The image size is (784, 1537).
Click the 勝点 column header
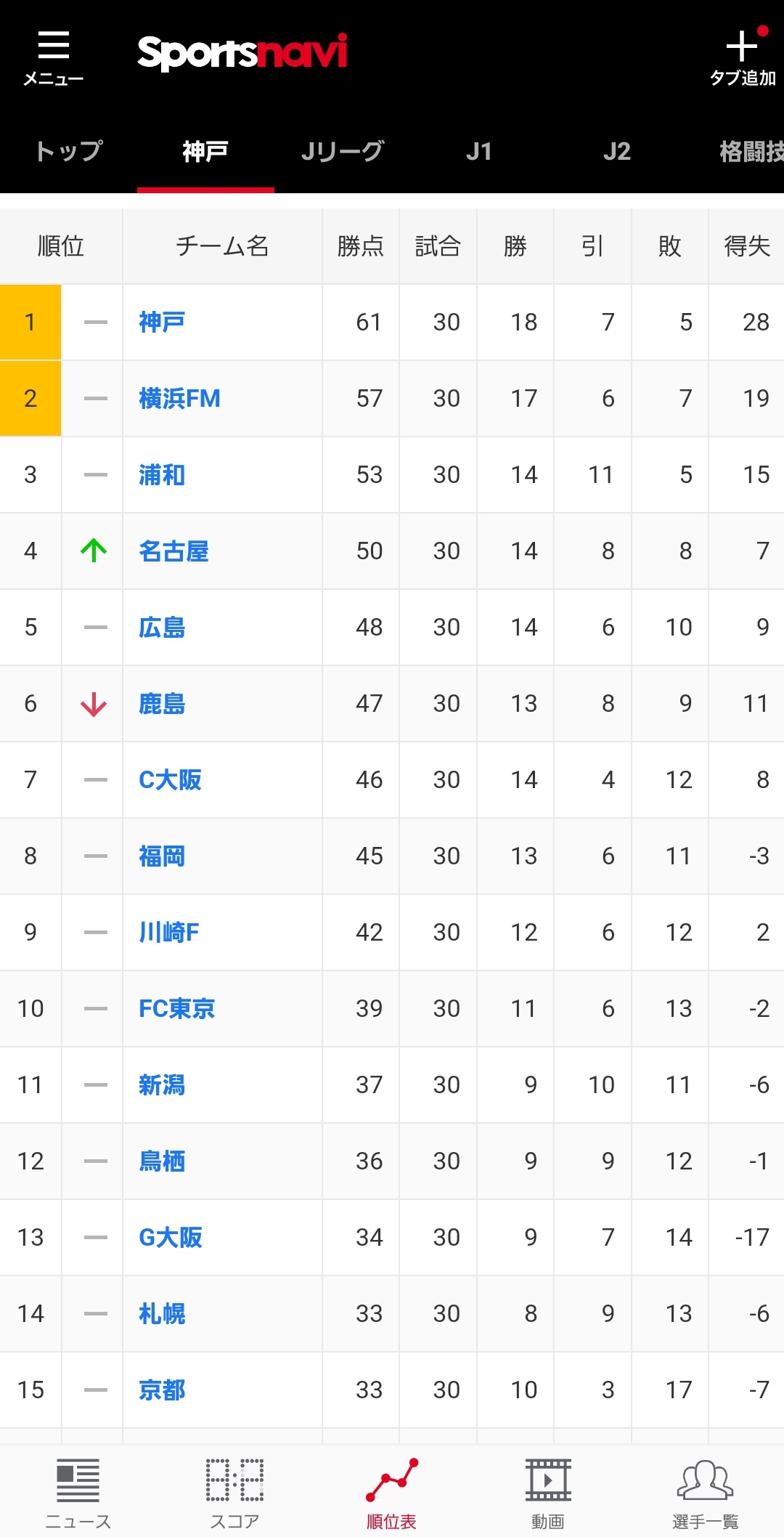point(361,246)
